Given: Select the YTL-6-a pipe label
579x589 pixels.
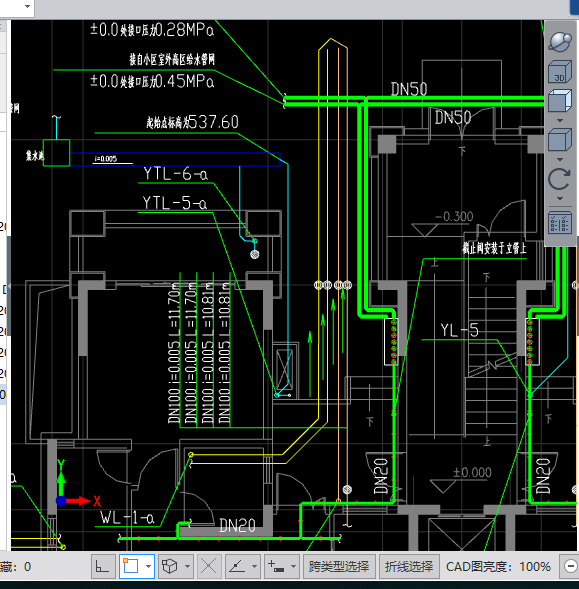Looking at the screenshot, I should point(175,174).
